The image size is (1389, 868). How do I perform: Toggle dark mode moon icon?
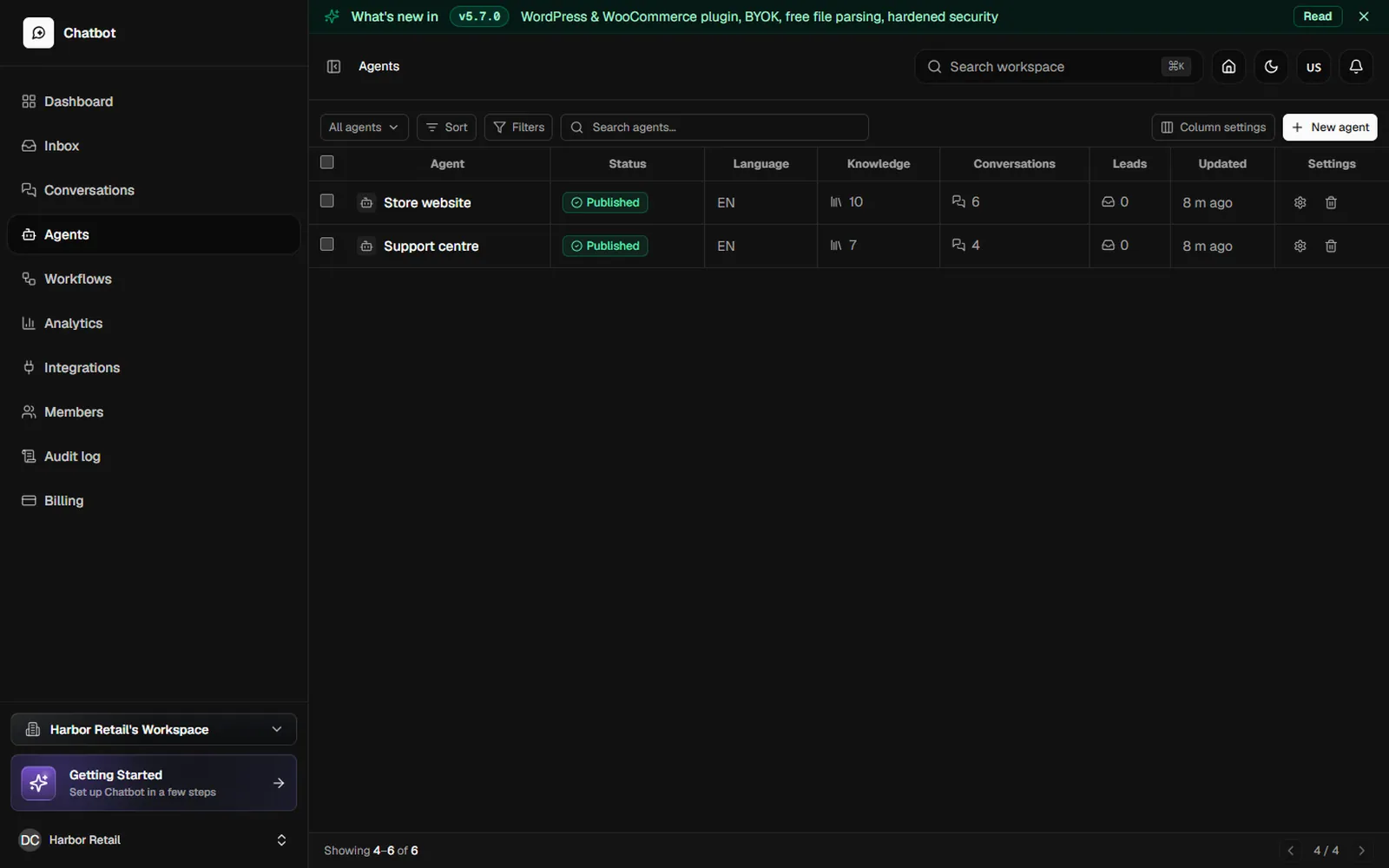1271,67
